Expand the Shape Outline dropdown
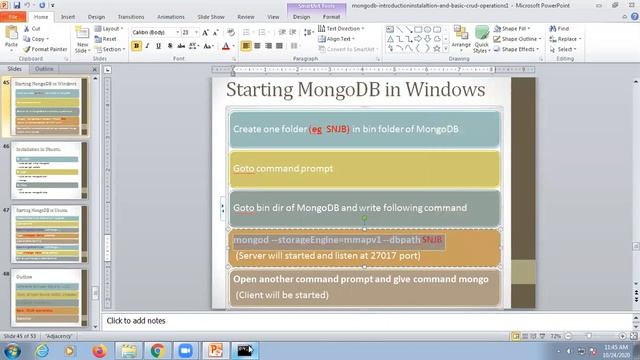The height and width of the screenshot is (360, 640). [x=517, y=39]
